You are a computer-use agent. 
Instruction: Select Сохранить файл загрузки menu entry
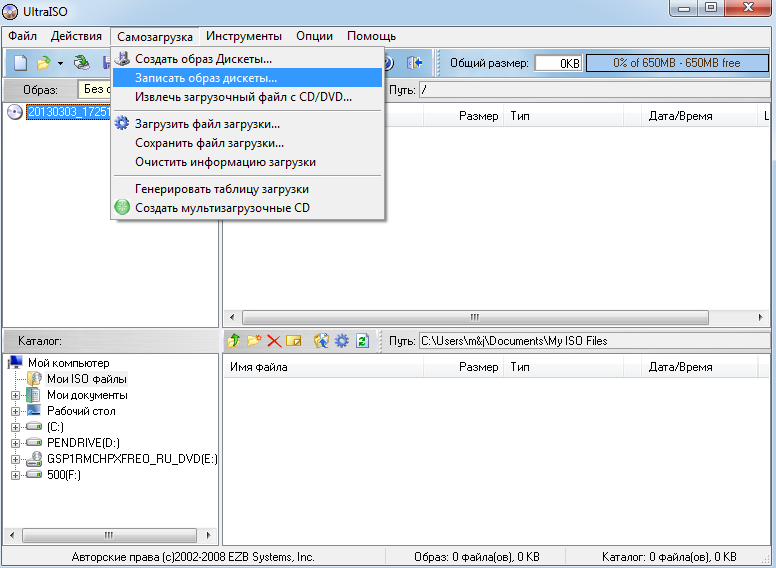(x=247, y=143)
